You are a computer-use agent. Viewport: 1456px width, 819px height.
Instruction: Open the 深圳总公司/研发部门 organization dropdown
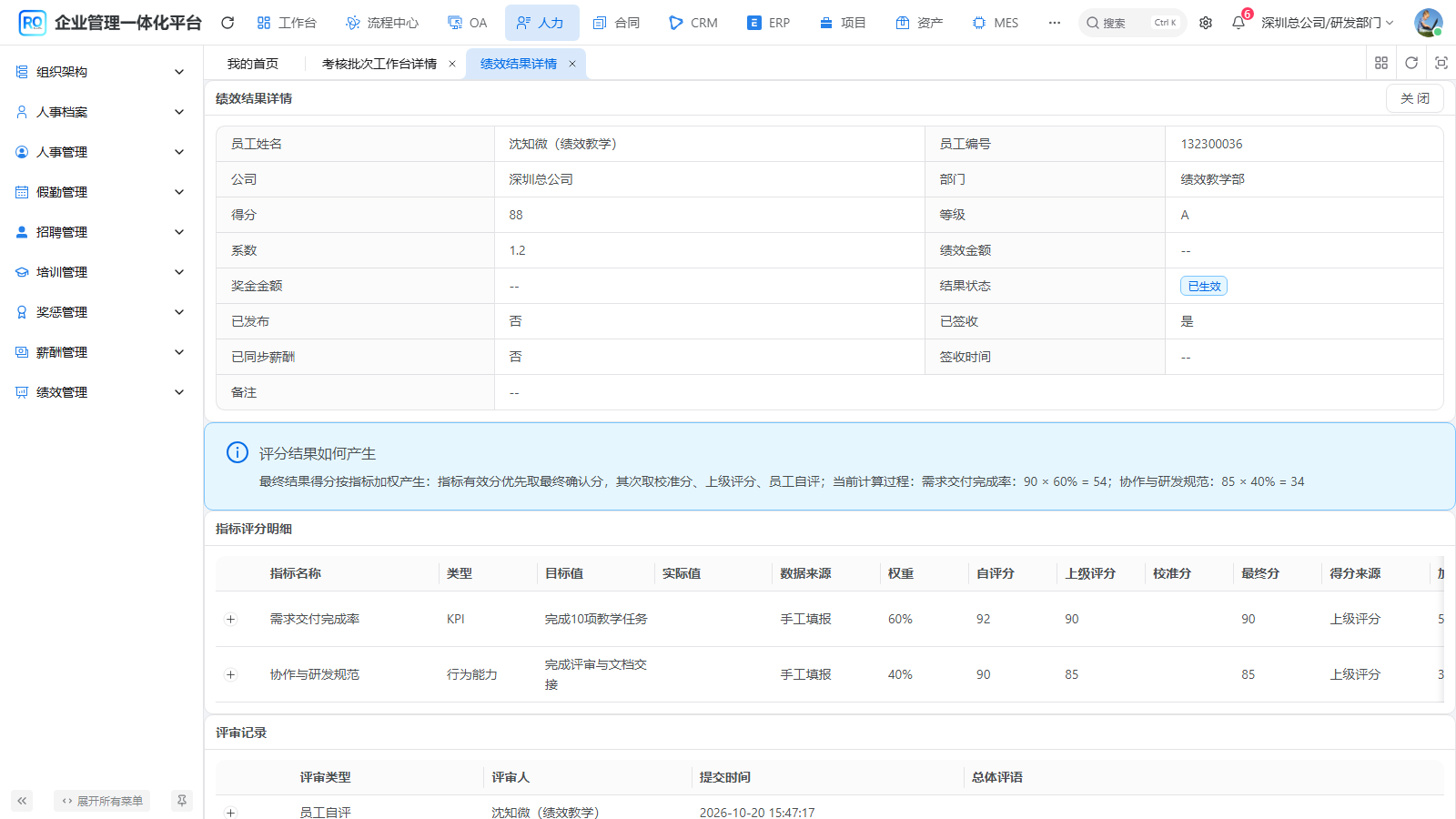(x=1327, y=23)
